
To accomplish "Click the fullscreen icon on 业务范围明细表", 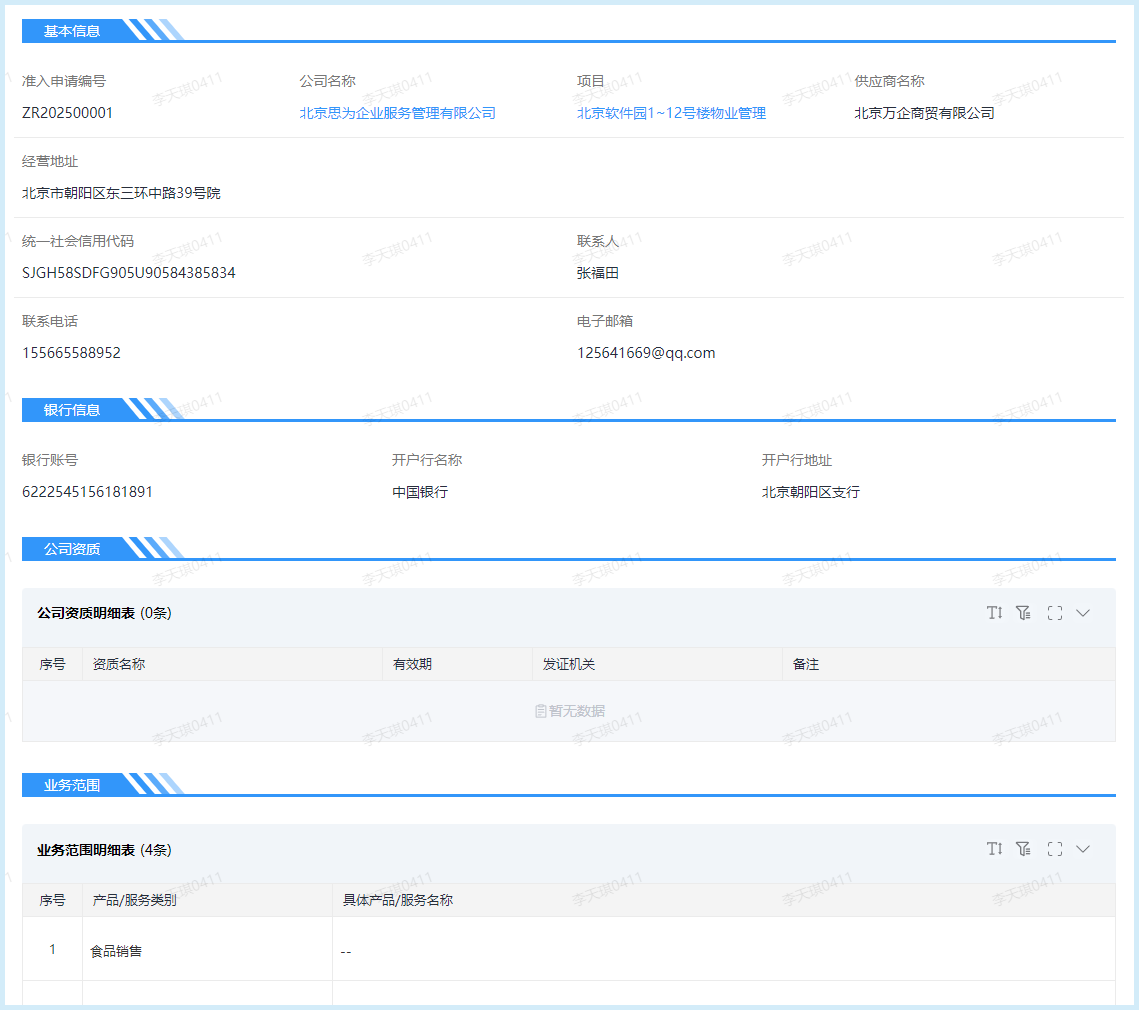I will click(1054, 848).
